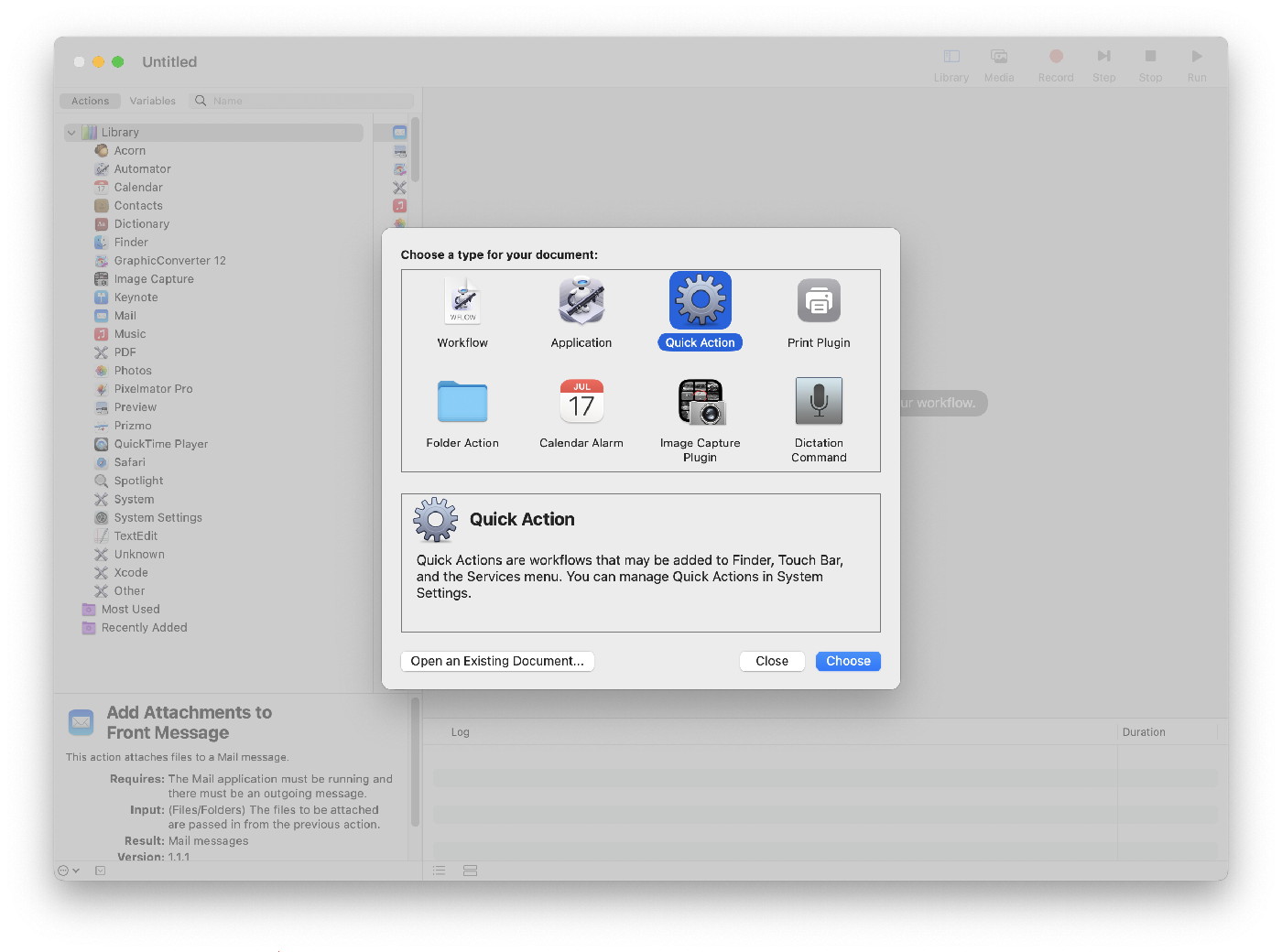This screenshot has width=1282, height=952.
Task: Select the QuickTime Player library category
Action: pyautogui.click(x=160, y=444)
